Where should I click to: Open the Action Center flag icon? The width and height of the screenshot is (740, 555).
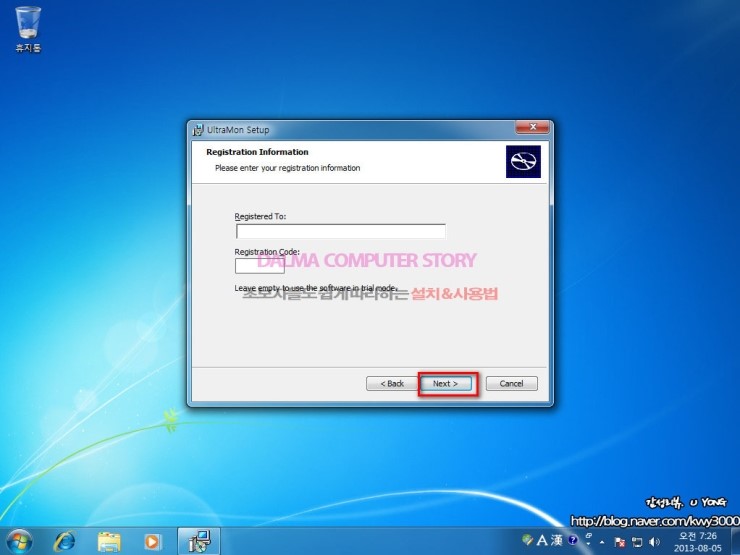(620, 541)
